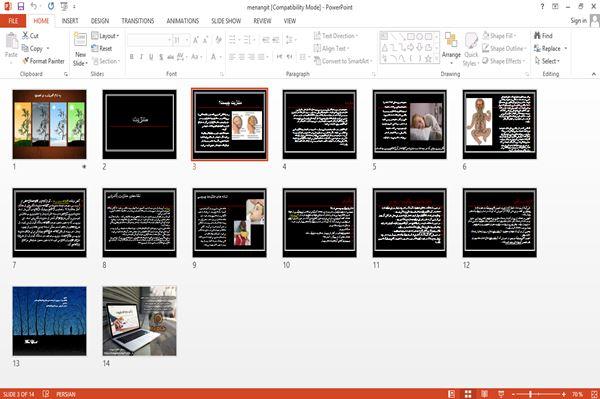Screen dimensions: 600x399
Task: Click Slide Sorter view icon in status bar
Action: 468,394
